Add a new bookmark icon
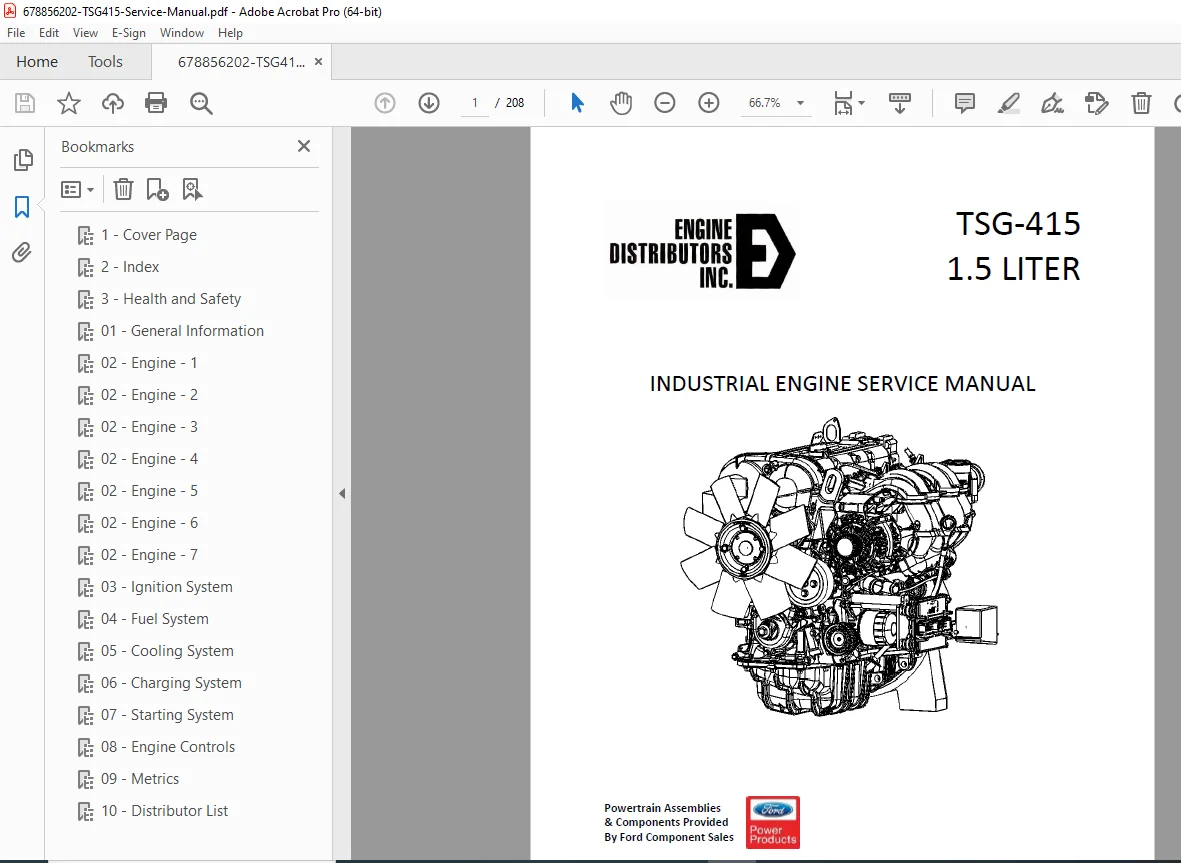 157,189
